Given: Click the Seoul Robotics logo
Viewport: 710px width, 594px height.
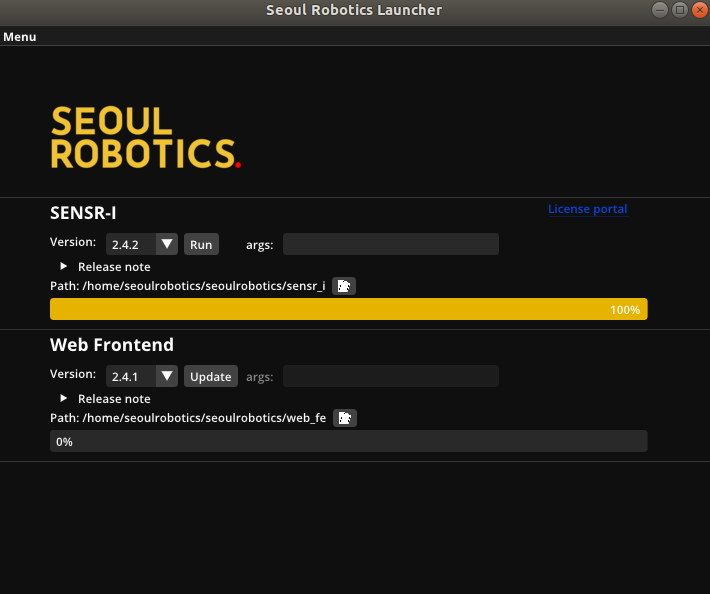Looking at the screenshot, I should 145,137.
